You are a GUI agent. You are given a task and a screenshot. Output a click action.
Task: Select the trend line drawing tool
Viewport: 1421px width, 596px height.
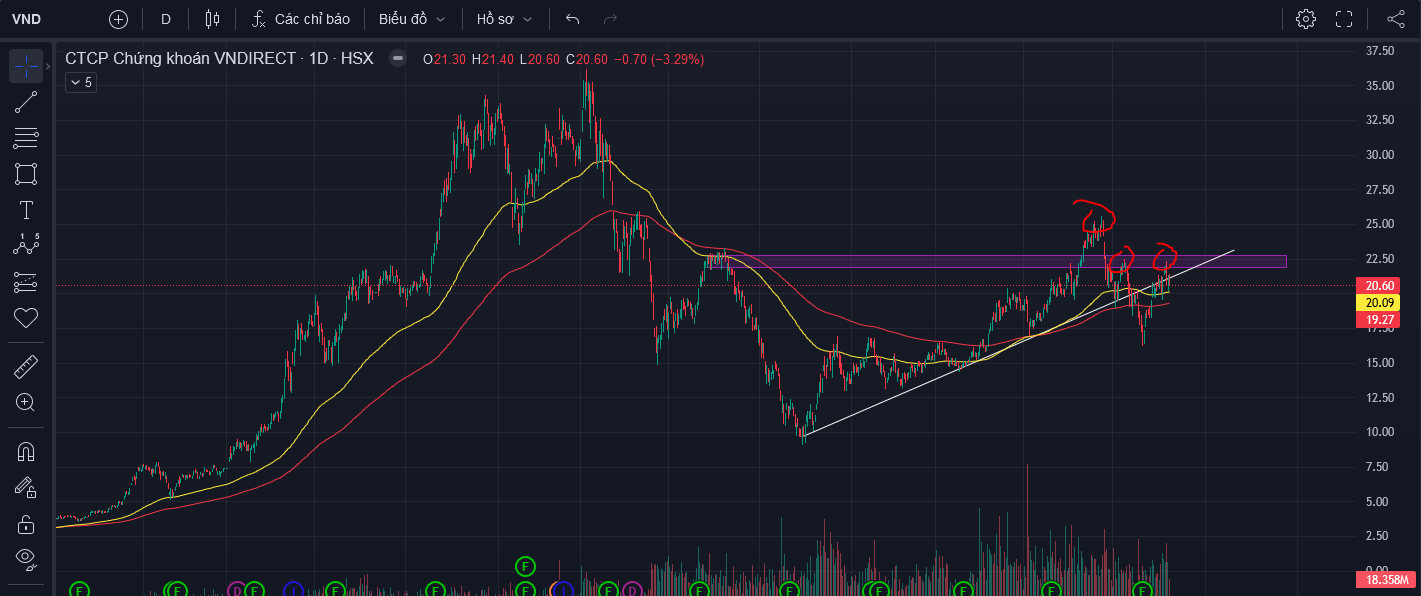point(26,102)
